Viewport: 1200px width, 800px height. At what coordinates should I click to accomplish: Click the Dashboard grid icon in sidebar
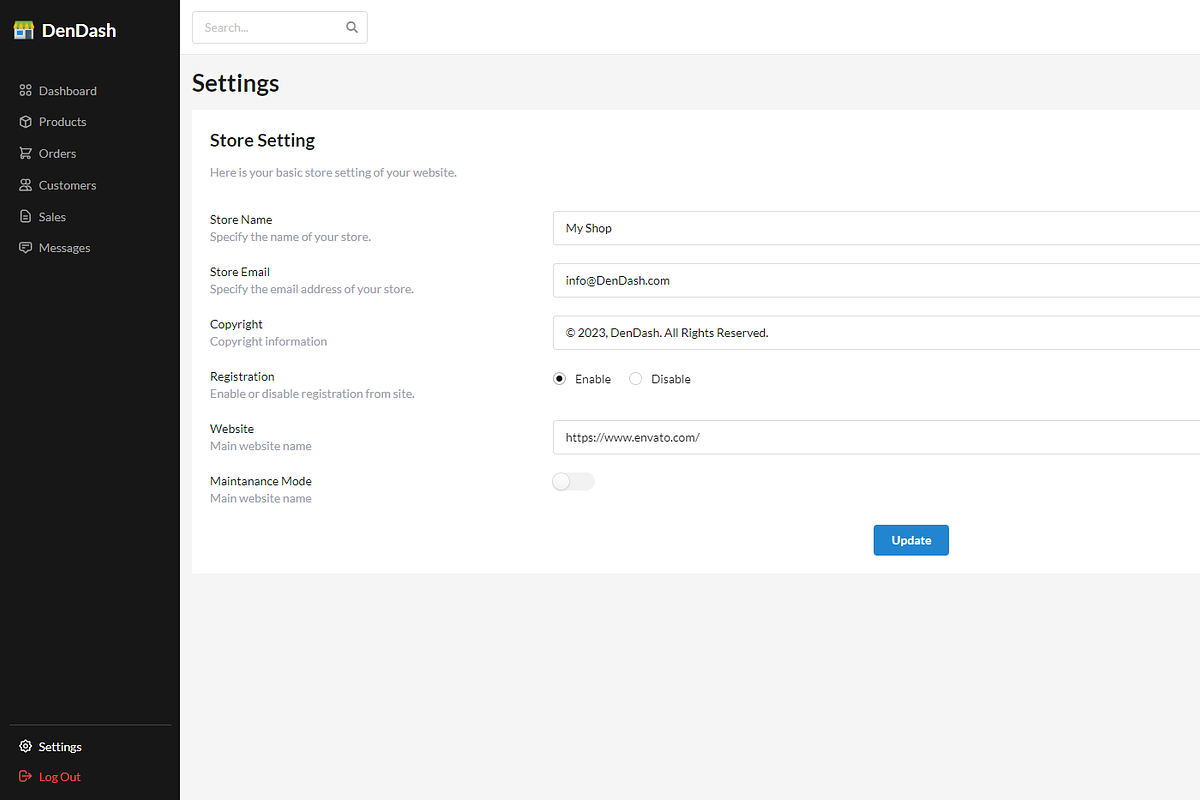pos(26,91)
